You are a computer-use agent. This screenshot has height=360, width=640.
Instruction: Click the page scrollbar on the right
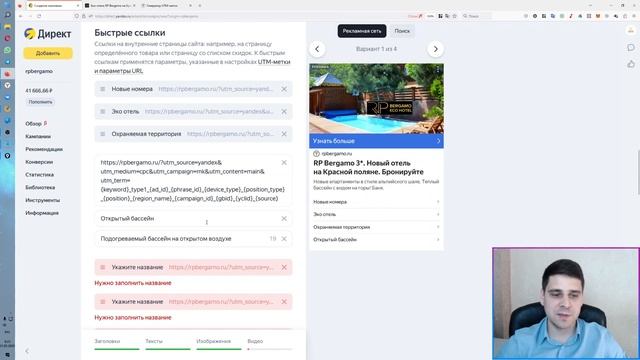pyautogui.click(x=638, y=172)
